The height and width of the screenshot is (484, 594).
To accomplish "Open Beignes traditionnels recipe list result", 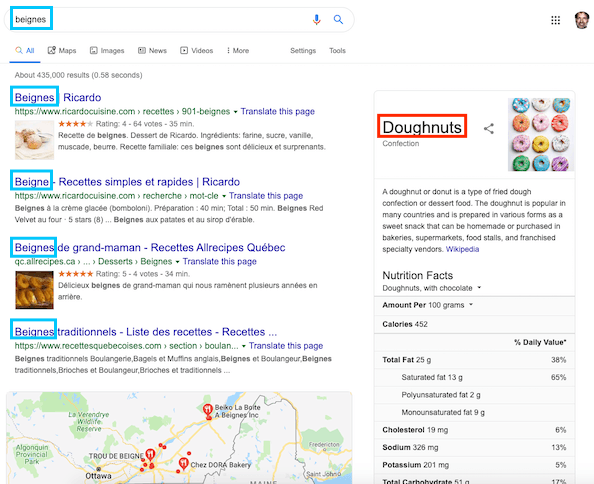I will pyautogui.click(x=146, y=332).
